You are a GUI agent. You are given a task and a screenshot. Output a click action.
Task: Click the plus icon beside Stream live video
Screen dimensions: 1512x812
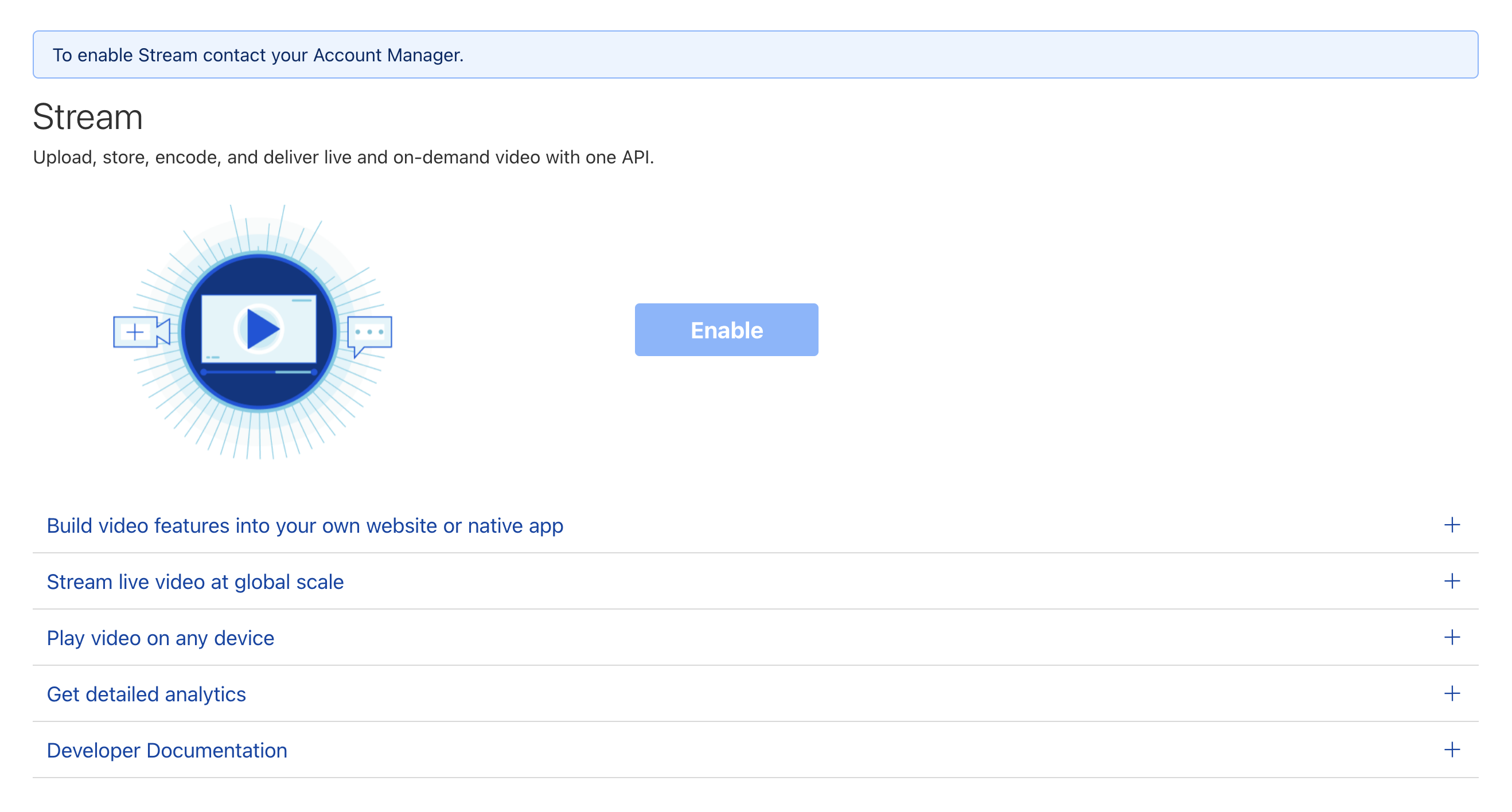pos(1452,581)
